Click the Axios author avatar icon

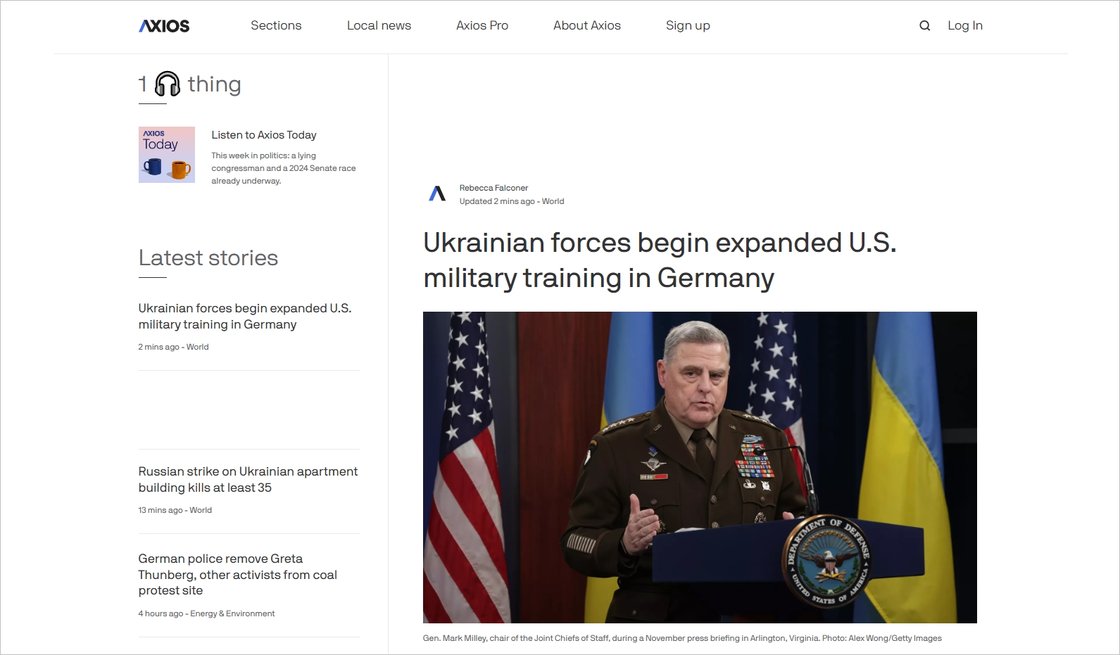tap(437, 194)
